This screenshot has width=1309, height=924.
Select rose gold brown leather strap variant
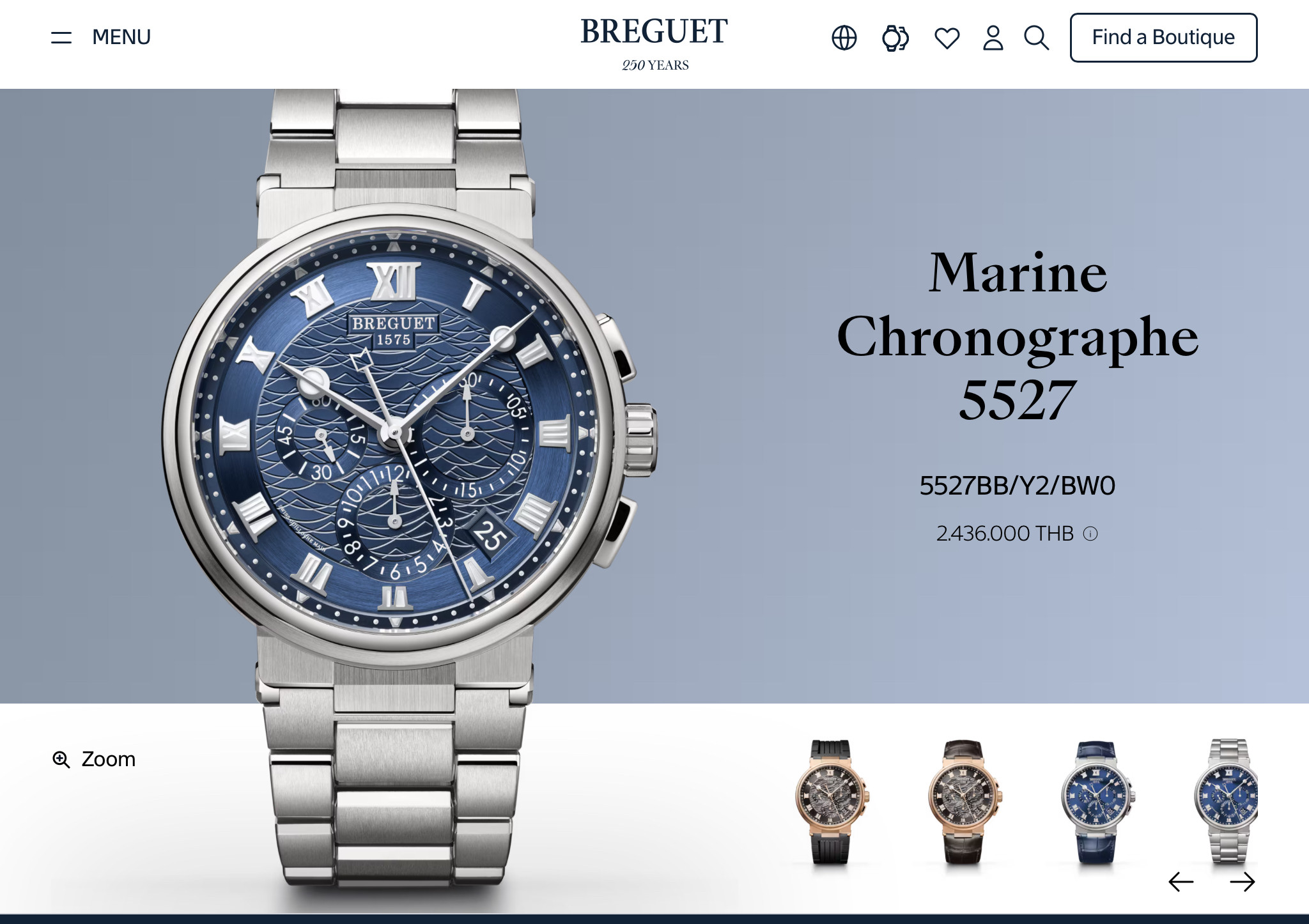(964, 802)
